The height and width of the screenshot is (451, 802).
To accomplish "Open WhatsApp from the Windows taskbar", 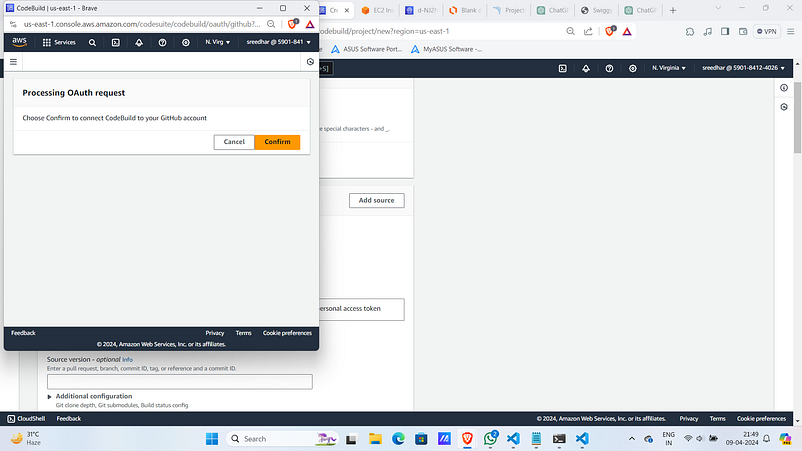I will point(490,438).
